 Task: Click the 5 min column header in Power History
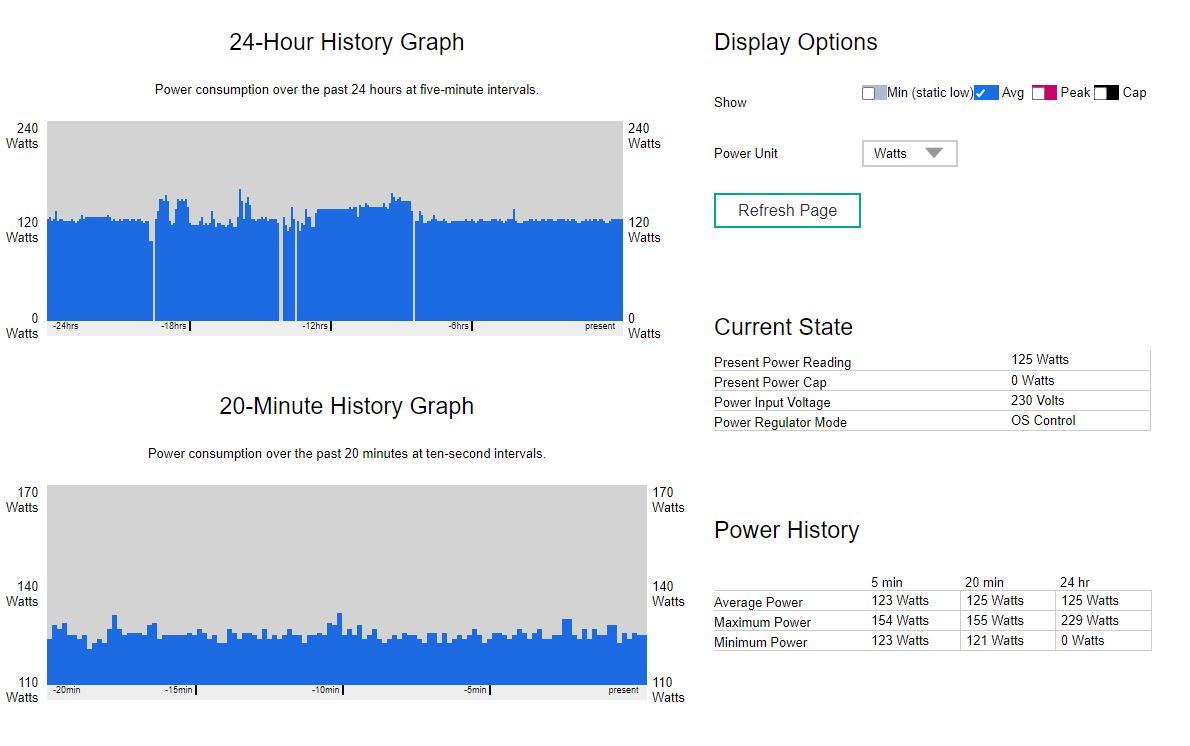pyautogui.click(x=886, y=582)
